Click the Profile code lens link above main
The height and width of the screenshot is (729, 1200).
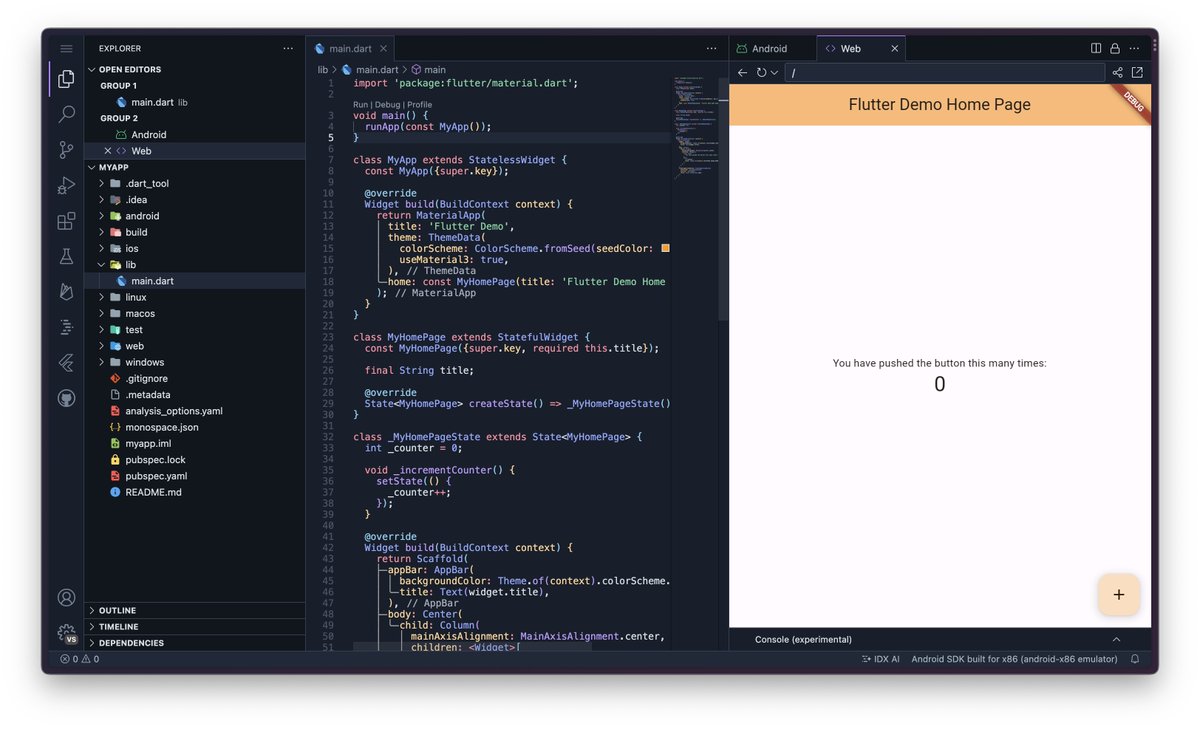pyautogui.click(x=420, y=105)
